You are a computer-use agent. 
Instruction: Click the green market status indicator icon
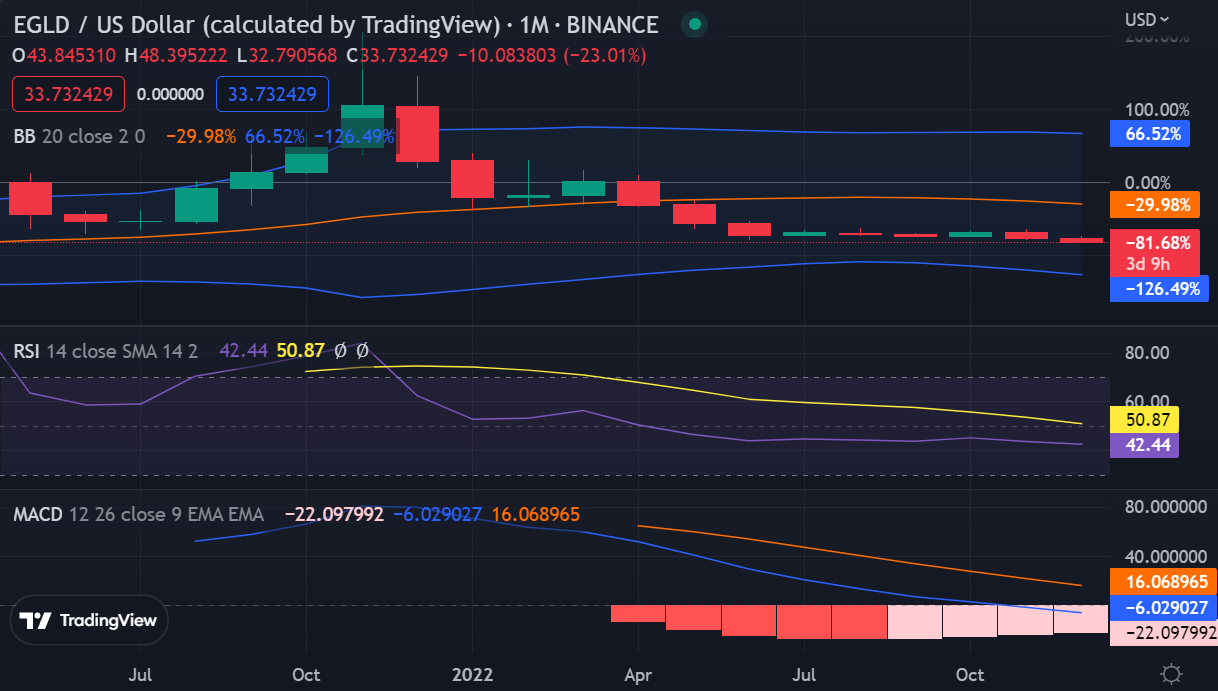[693, 24]
